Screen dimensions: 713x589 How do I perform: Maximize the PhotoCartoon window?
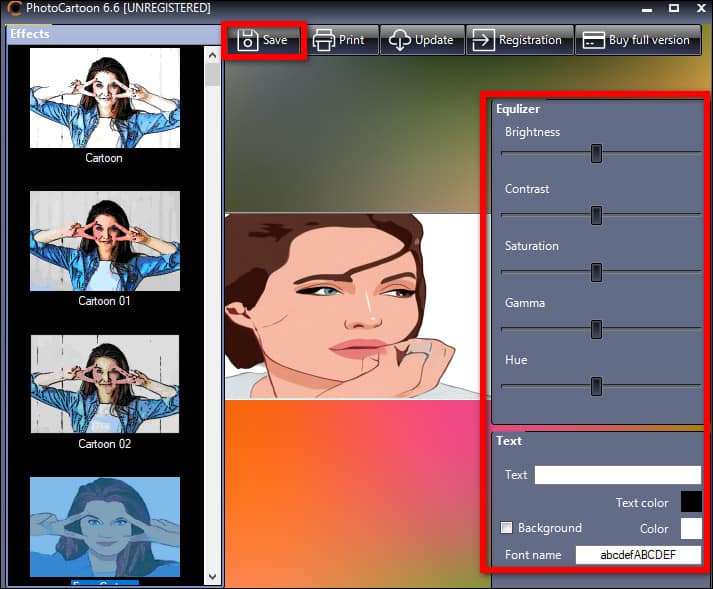point(674,8)
